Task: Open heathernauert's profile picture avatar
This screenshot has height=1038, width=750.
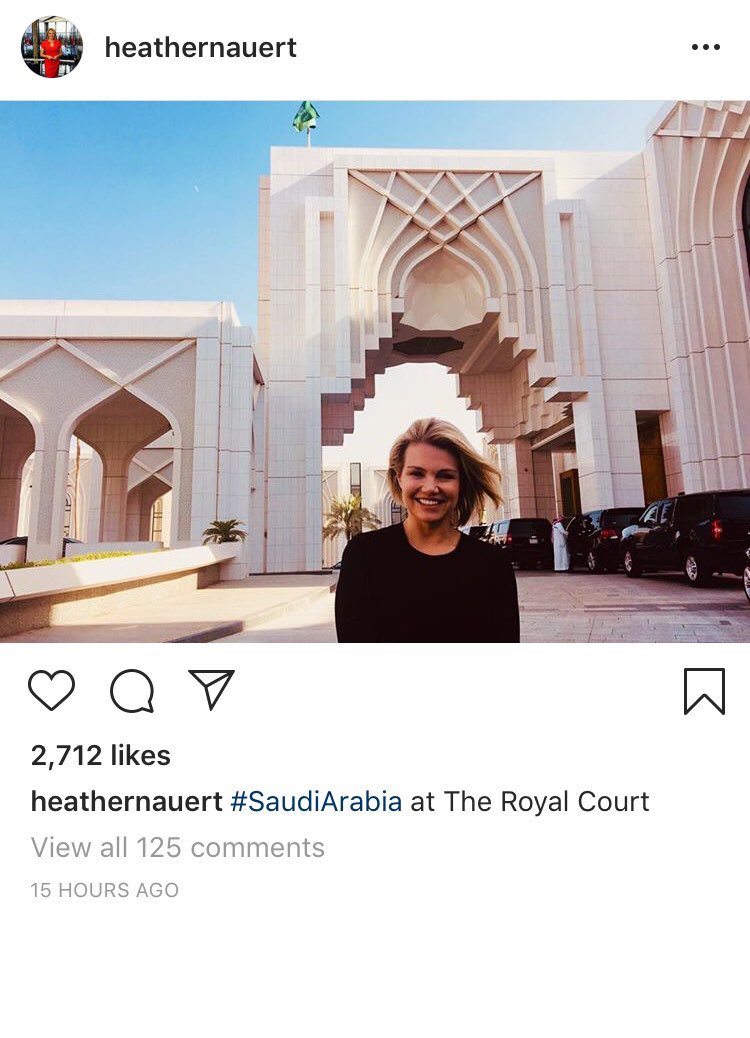Action: (x=52, y=47)
